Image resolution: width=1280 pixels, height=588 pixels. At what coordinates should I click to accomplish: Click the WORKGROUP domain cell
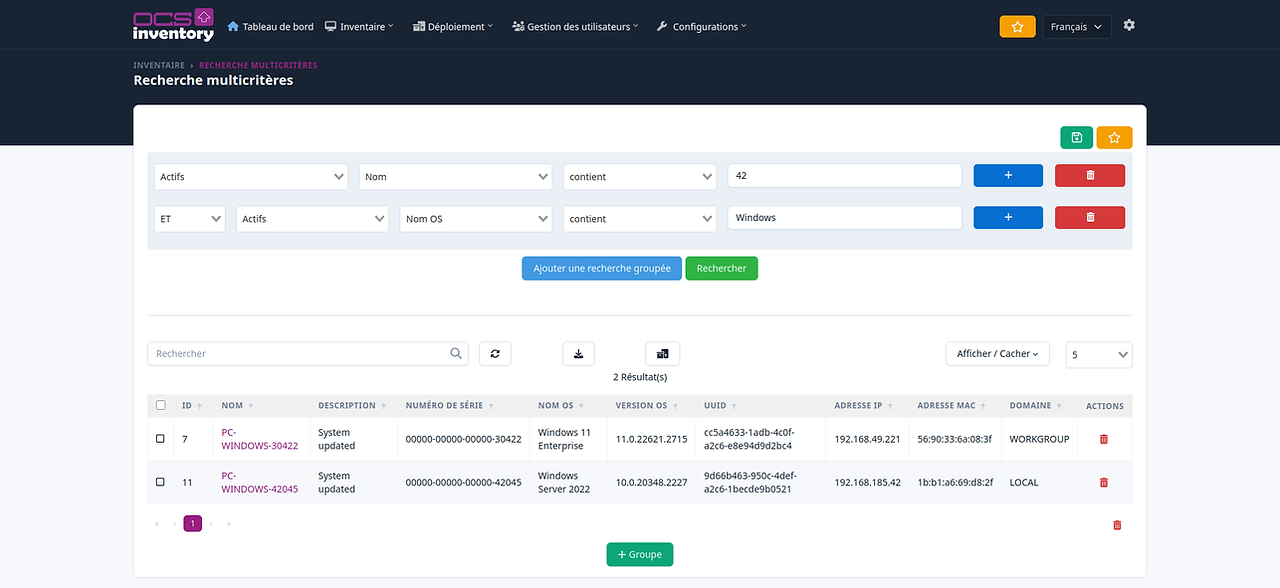(x=1039, y=439)
